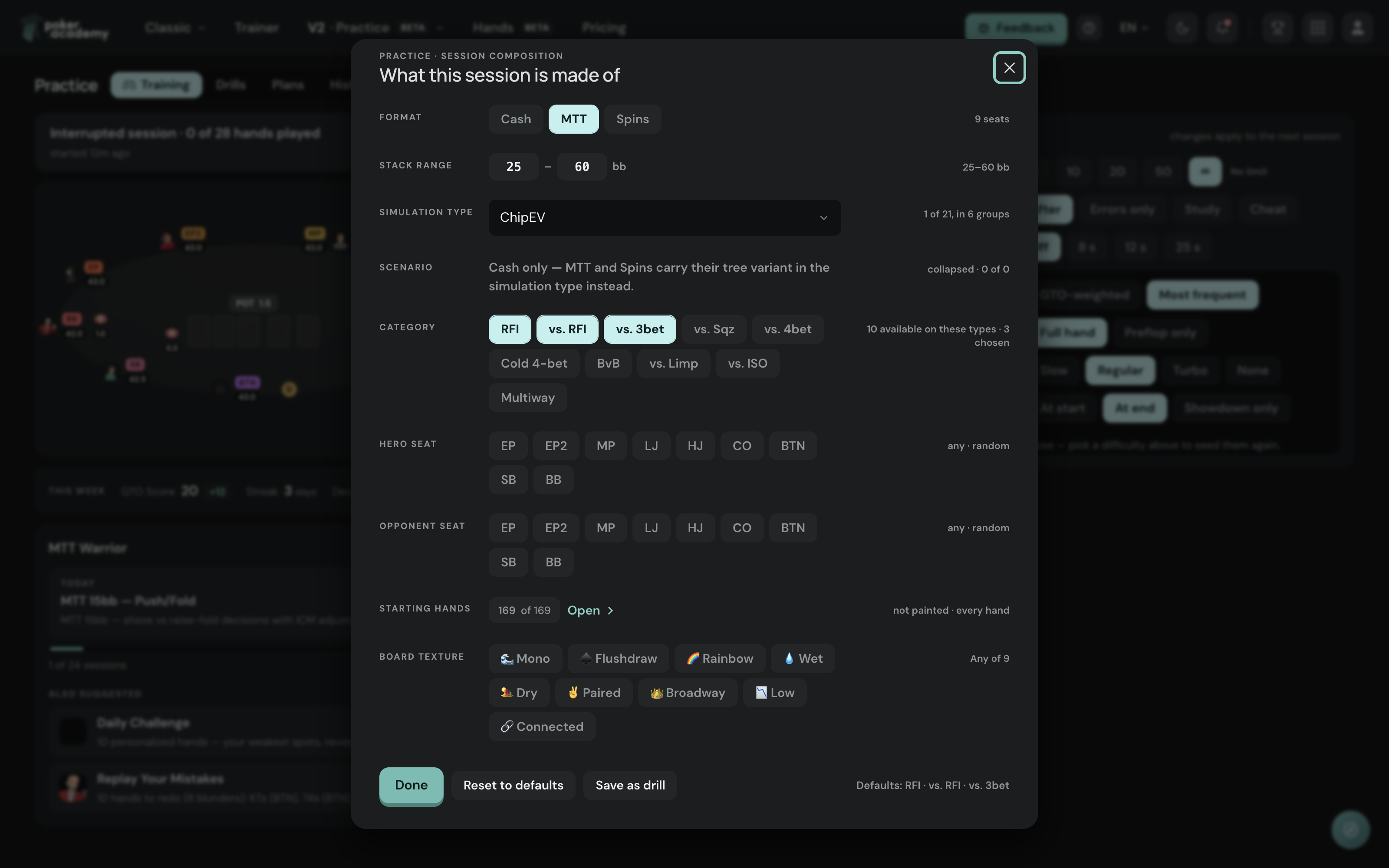
Task: Enable the vs. ISO category
Action: click(747, 363)
